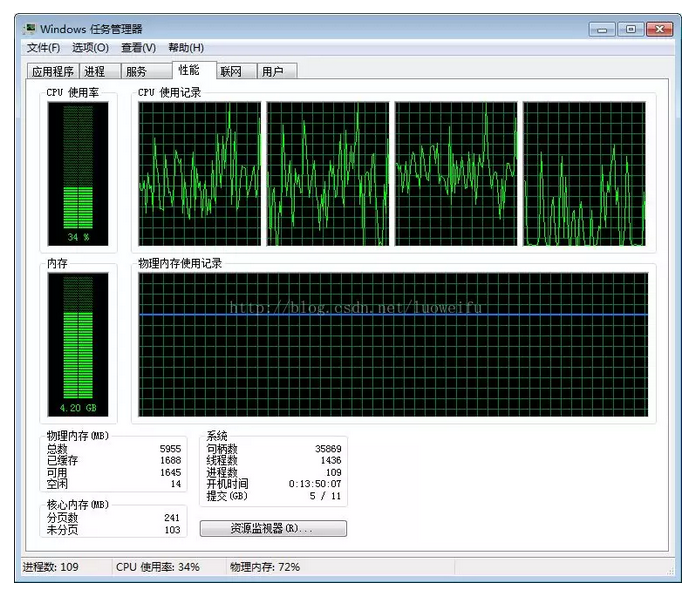Click the 分页数 value 241

click(x=172, y=517)
